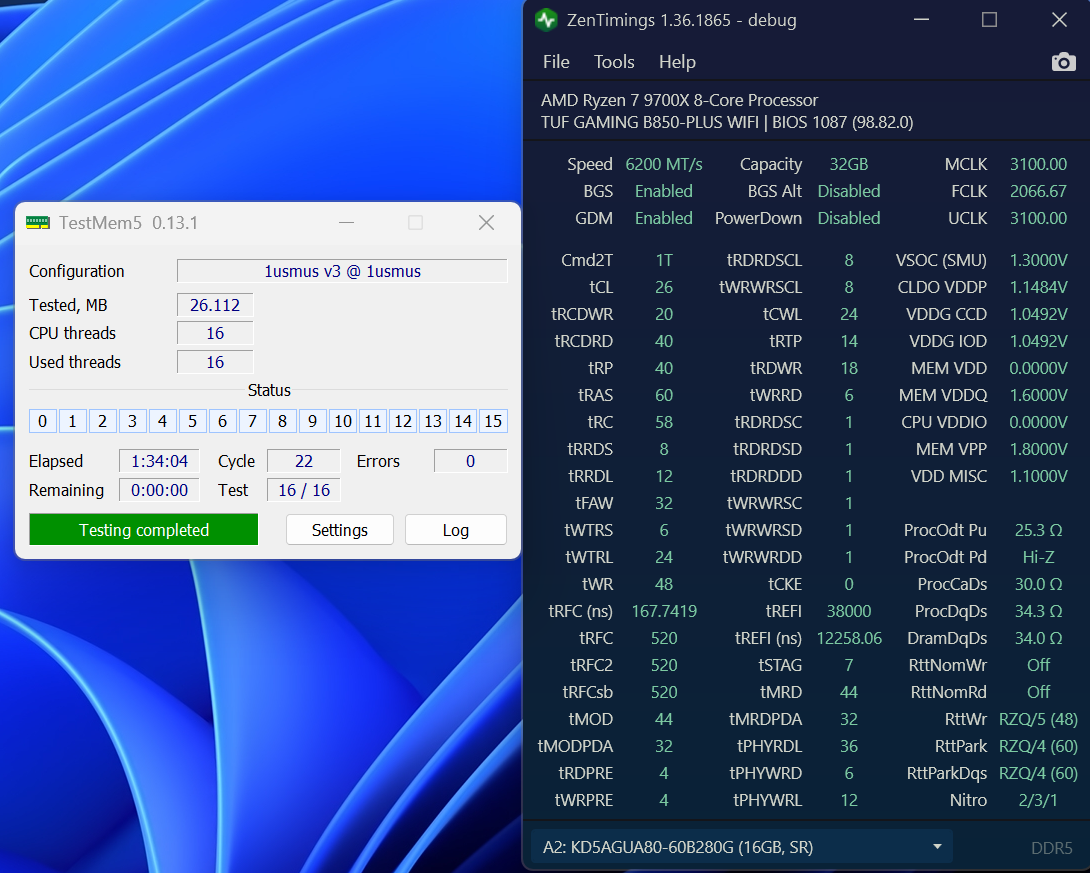Click the FCLK value 2066.67
The height and width of the screenshot is (873, 1090).
click(1038, 191)
